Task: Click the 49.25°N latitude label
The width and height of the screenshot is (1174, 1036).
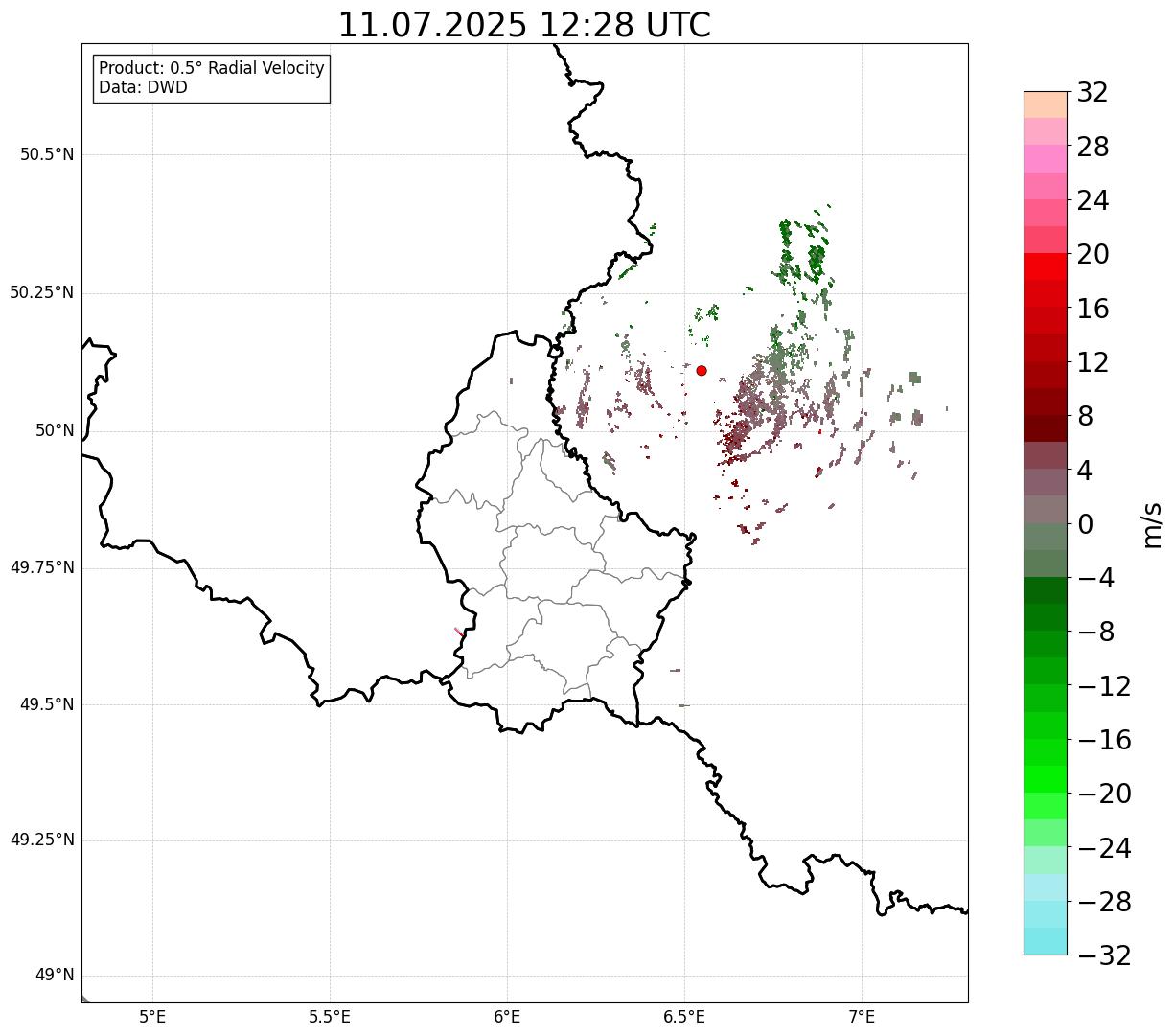Action: [42, 840]
